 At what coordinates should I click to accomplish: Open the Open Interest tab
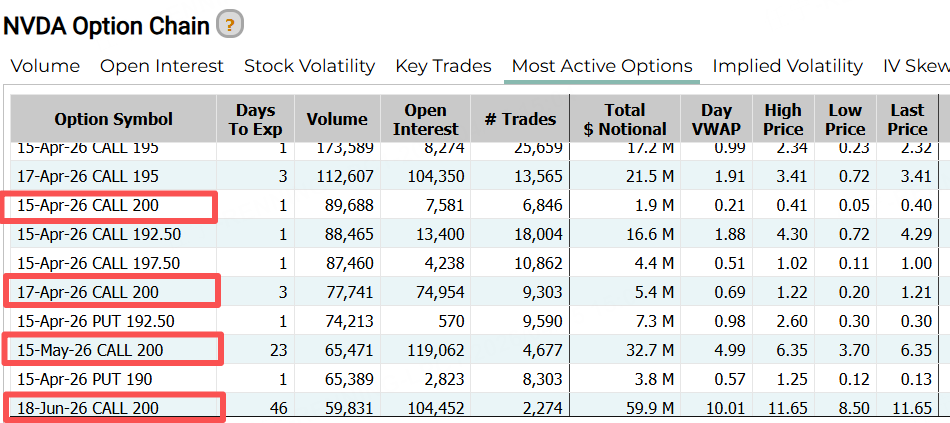162,66
